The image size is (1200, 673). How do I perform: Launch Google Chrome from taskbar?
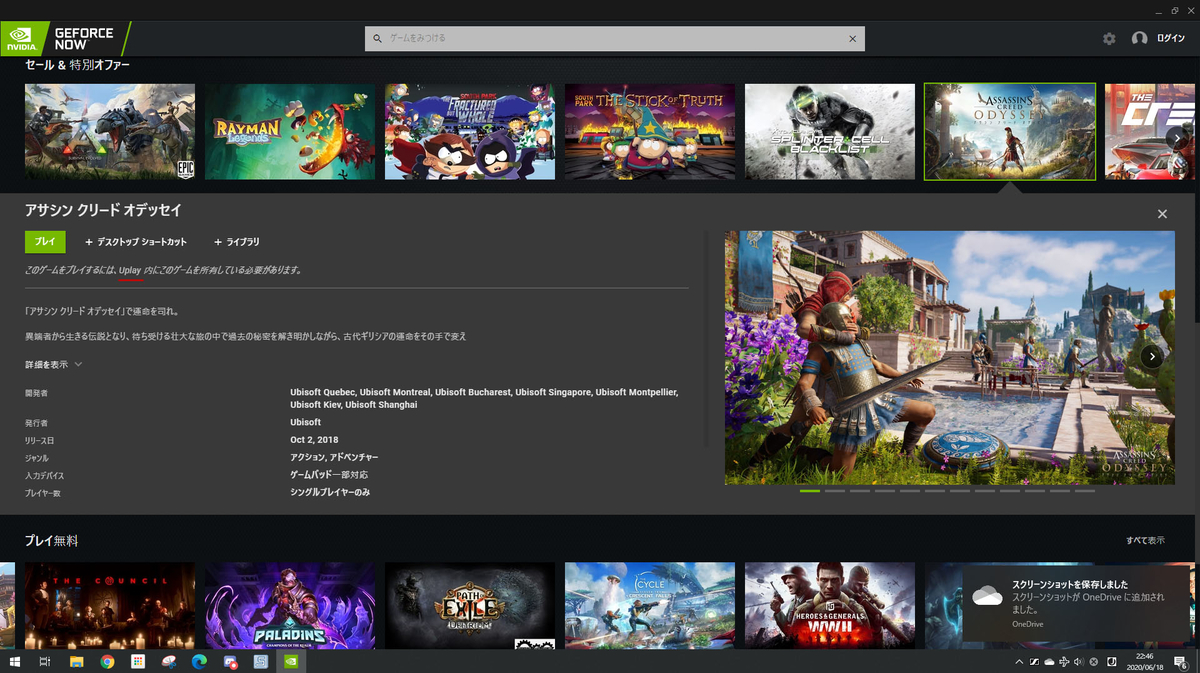pyautogui.click(x=107, y=662)
